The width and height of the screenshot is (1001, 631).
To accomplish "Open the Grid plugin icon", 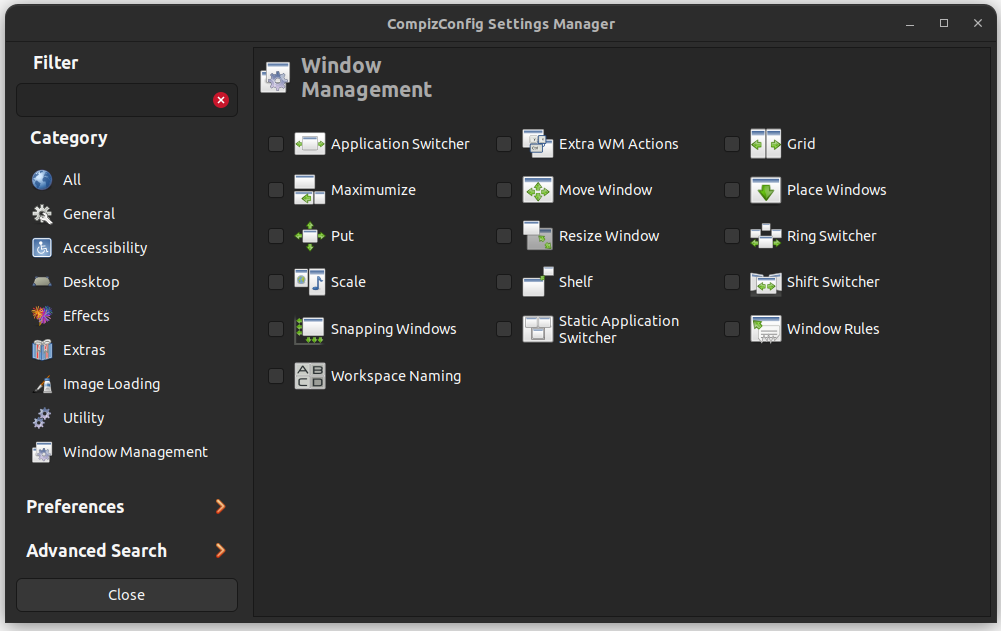I will tap(765, 144).
